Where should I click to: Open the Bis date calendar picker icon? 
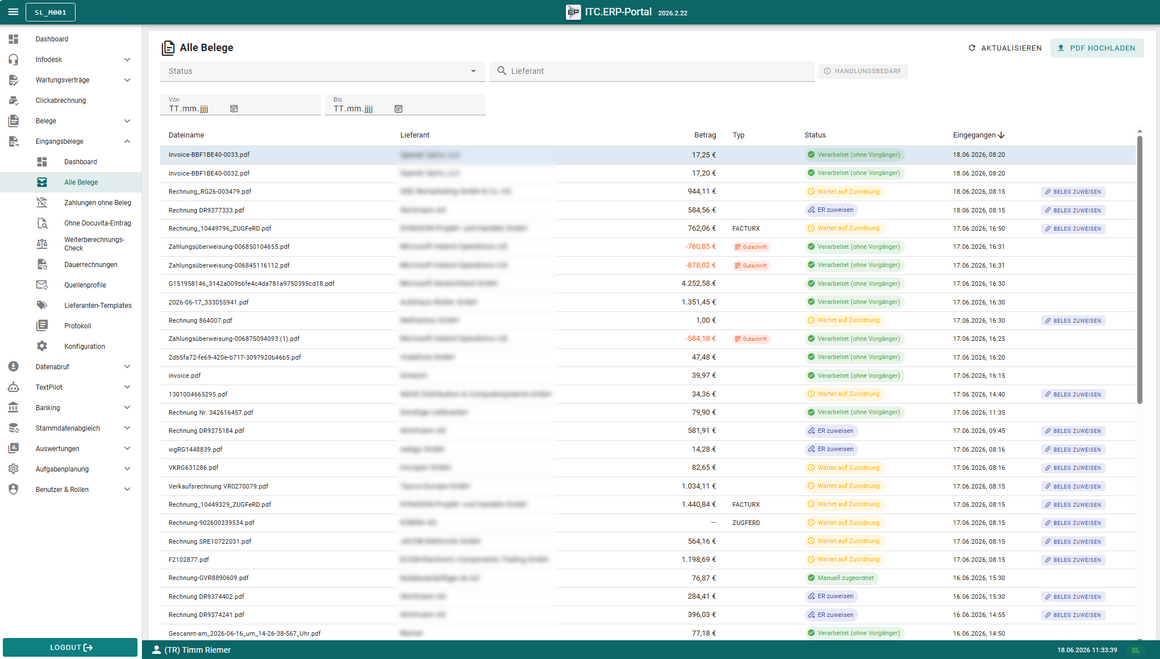[x=398, y=109]
